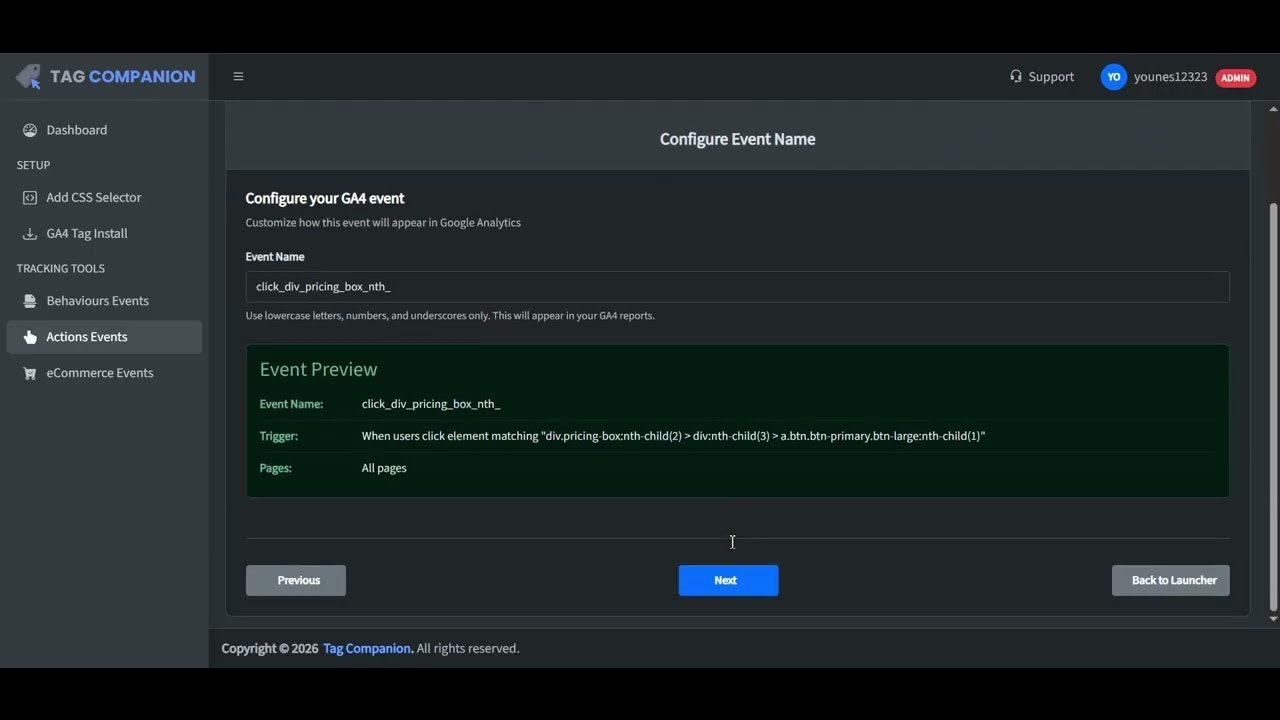
Task: Click the blue Next button
Action: (728, 580)
